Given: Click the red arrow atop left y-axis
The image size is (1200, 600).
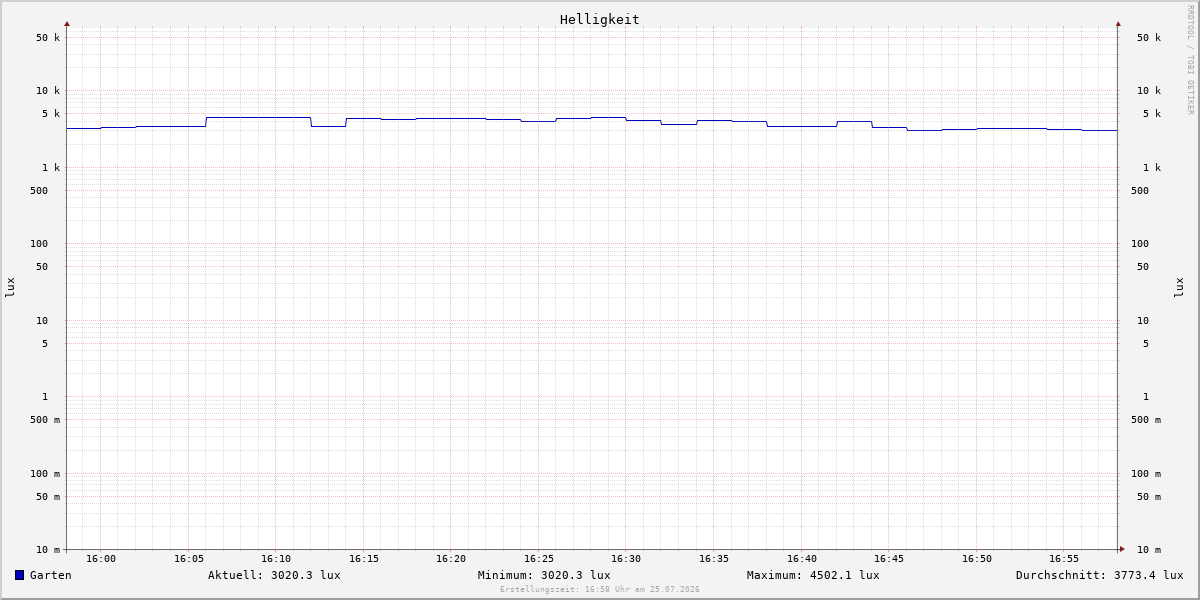Looking at the screenshot, I should pos(67,23).
